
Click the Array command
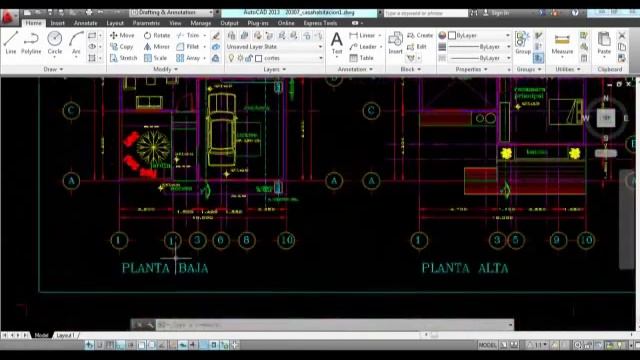pos(188,58)
